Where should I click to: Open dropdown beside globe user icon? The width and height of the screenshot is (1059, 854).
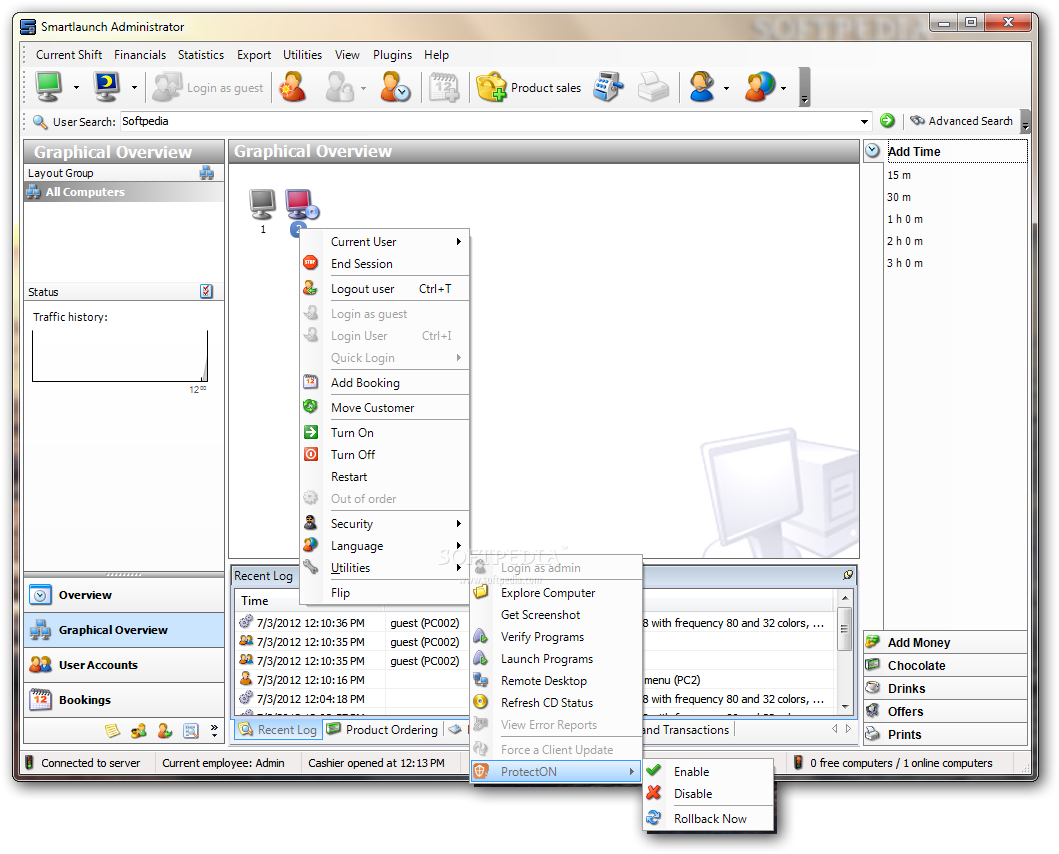point(783,89)
